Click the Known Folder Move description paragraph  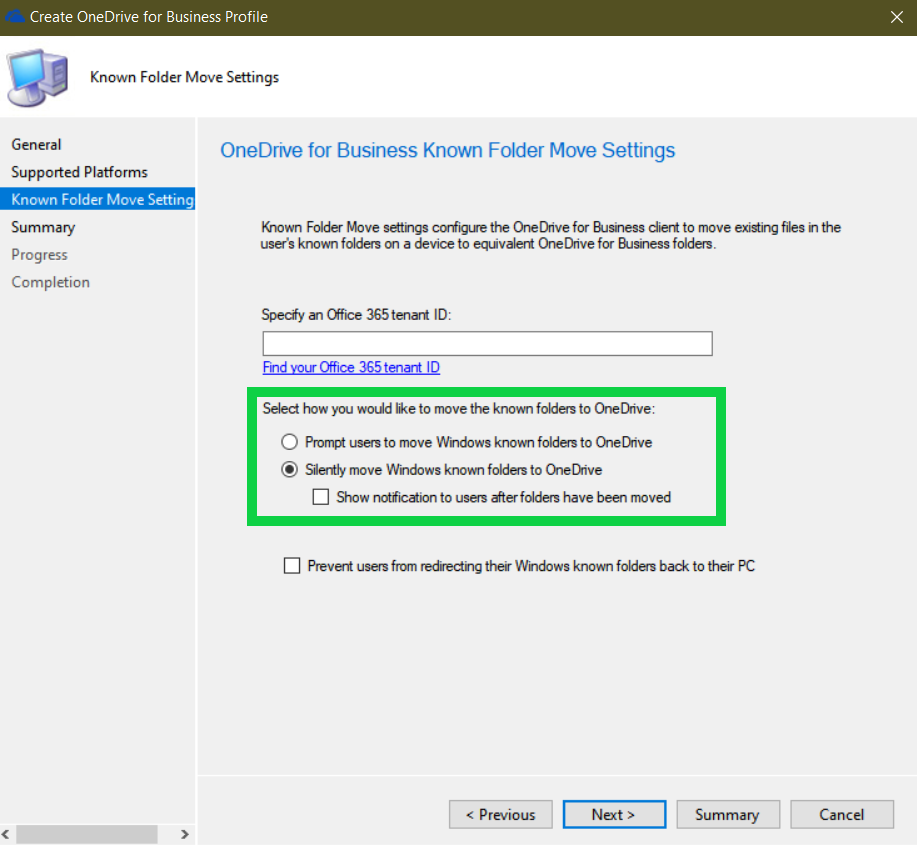pos(550,235)
